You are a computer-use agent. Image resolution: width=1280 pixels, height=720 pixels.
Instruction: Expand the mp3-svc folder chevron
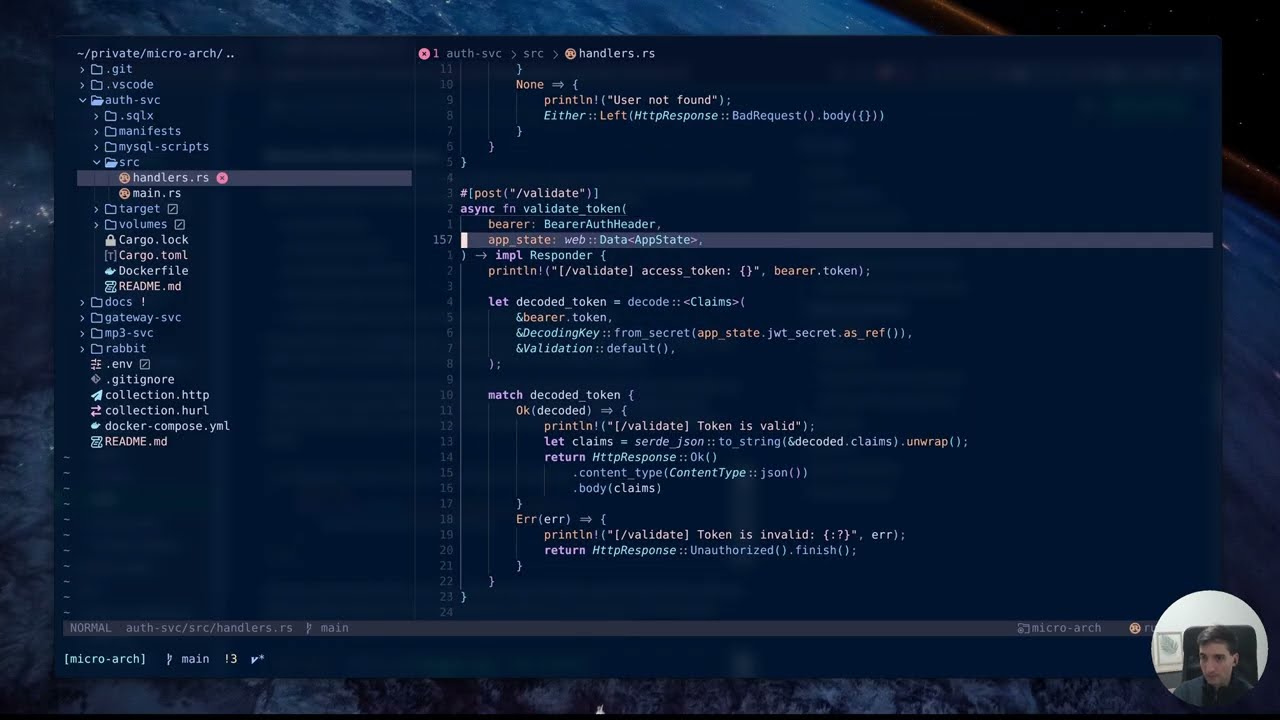click(83, 333)
